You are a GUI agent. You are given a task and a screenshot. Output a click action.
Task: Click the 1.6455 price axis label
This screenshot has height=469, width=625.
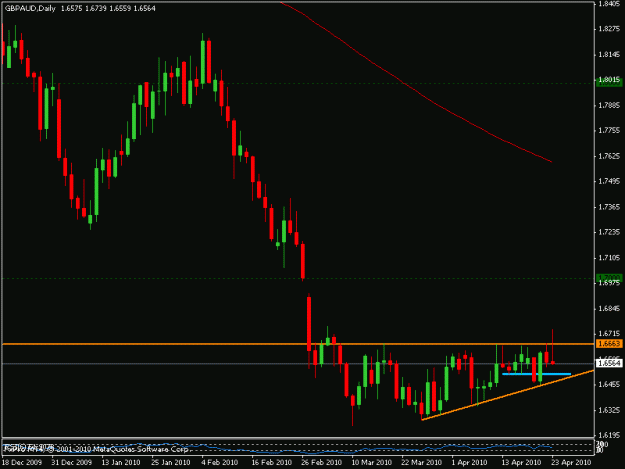coord(609,385)
